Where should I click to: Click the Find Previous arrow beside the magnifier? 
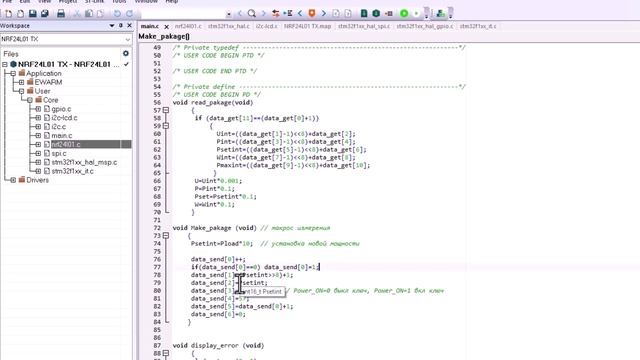[240, 13]
